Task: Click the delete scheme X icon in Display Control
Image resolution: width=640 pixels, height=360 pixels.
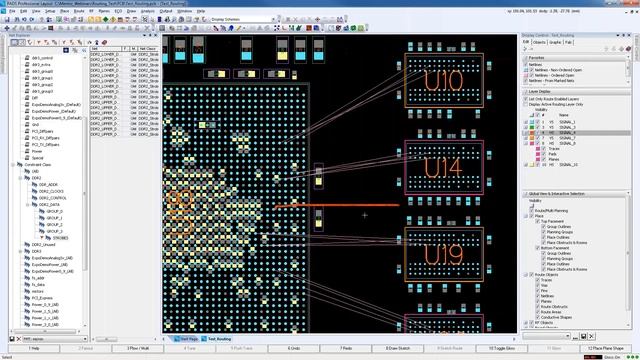Action: point(591,336)
